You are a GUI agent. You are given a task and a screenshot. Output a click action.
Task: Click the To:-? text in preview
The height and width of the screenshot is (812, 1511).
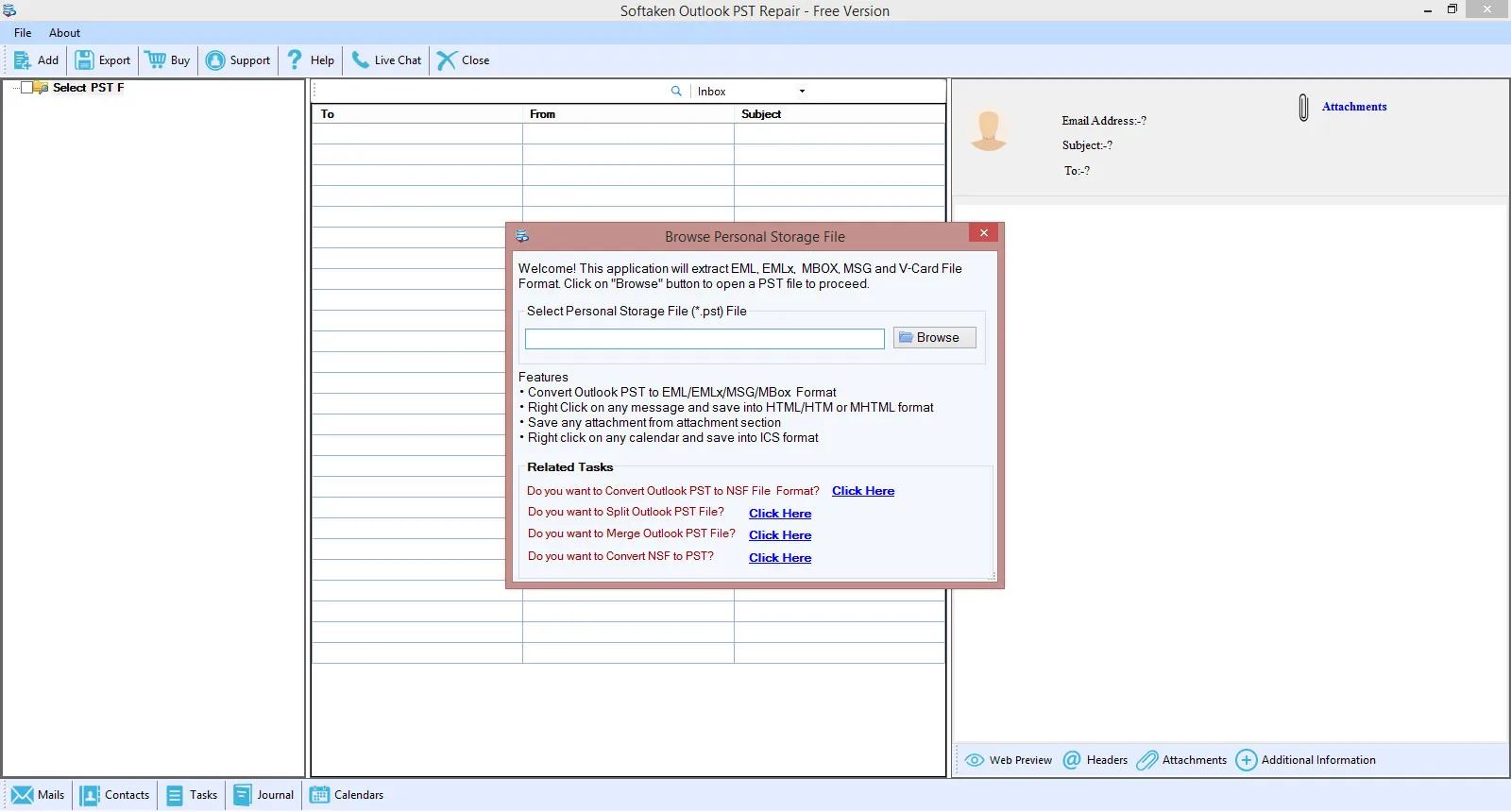(x=1077, y=171)
